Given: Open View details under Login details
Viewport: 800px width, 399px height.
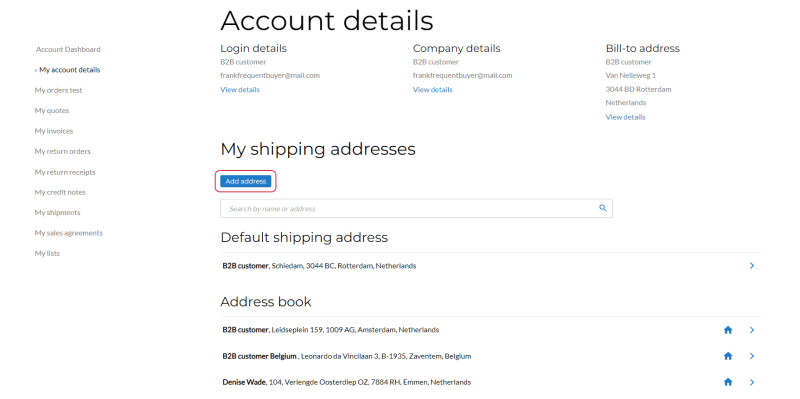Looking at the screenshot, I should point(240,90).
